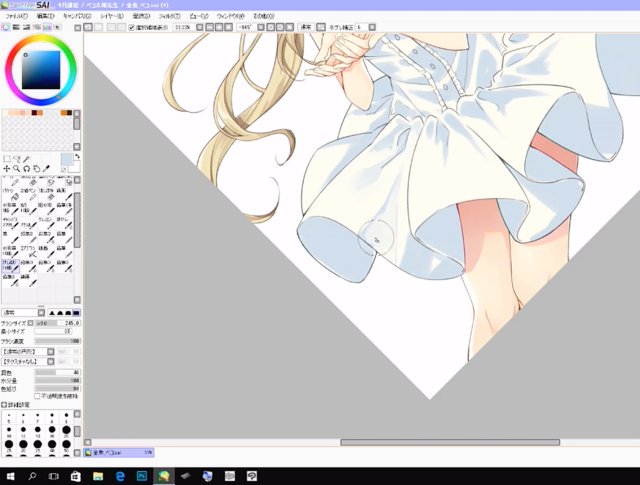Click the color blending slider
The height and width of the screenshot is (485, 640).
[58, 372]
